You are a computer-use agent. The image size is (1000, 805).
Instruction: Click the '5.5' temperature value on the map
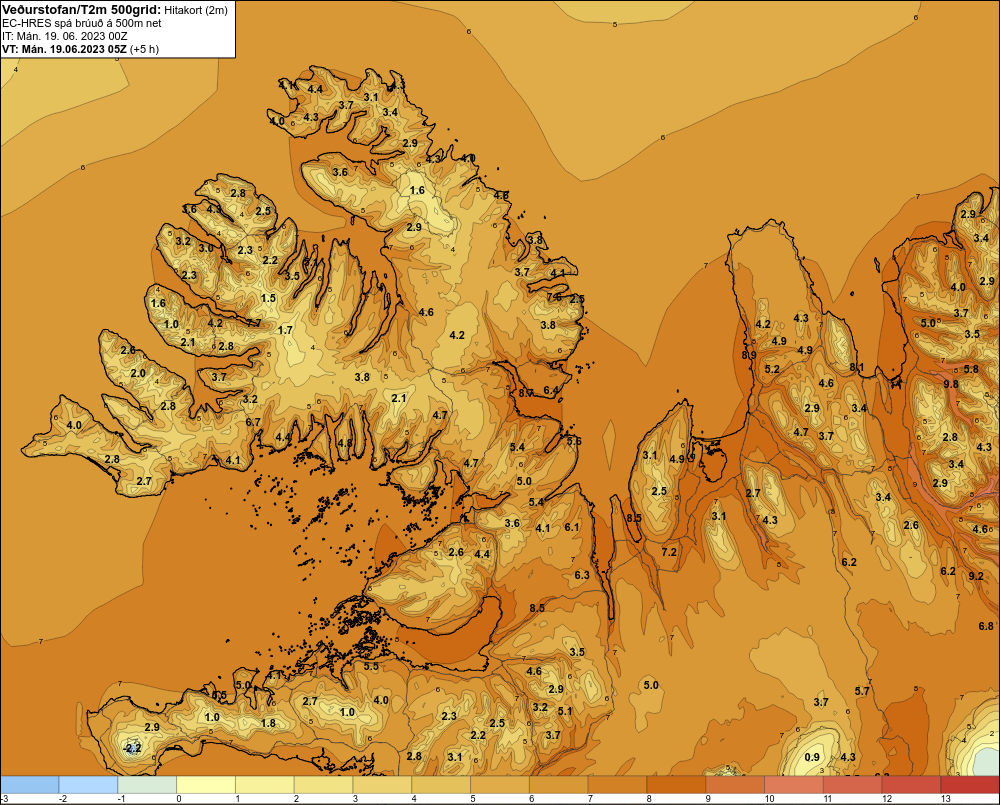371,666
